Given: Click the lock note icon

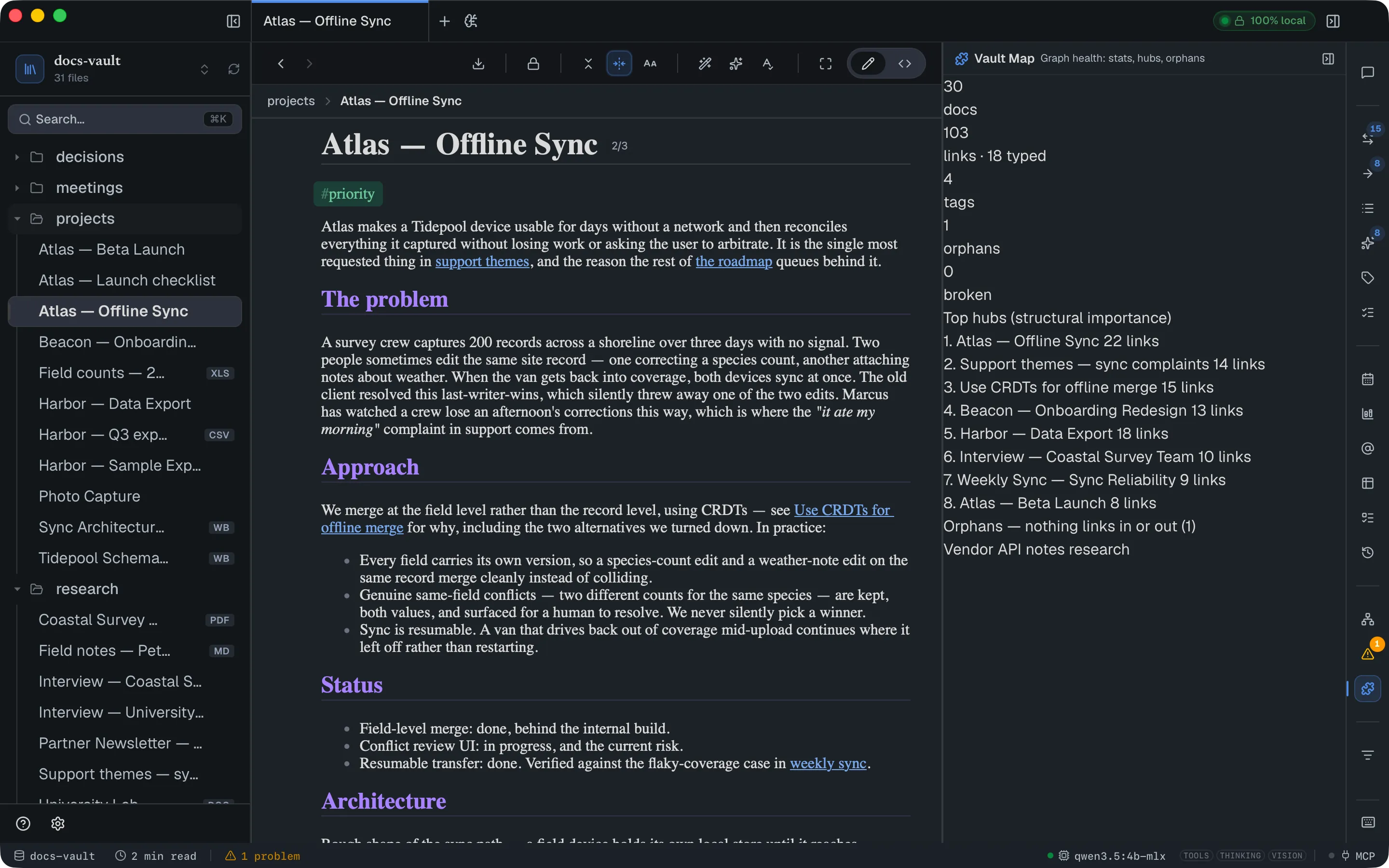Looking at the screenshot, I should point(533,63).
